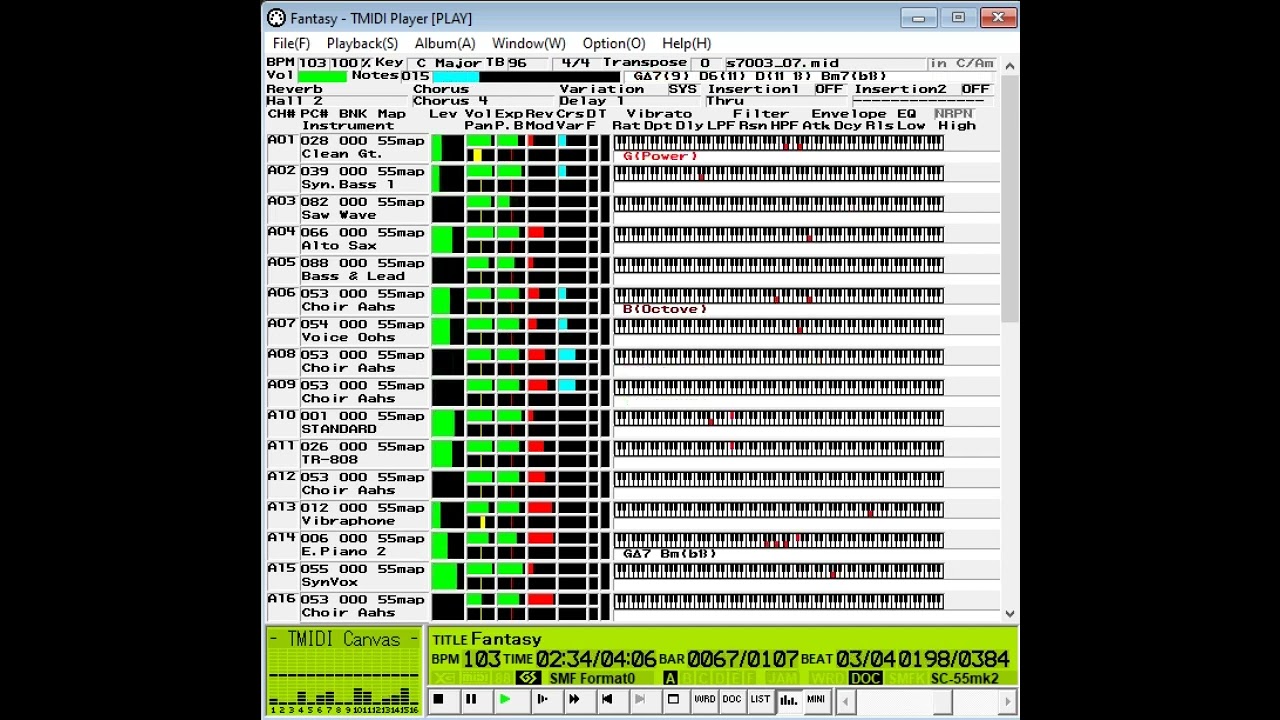Toggle the Variation SYS indicator
The image size is (1280, 720).
click(x=682, y=89)
